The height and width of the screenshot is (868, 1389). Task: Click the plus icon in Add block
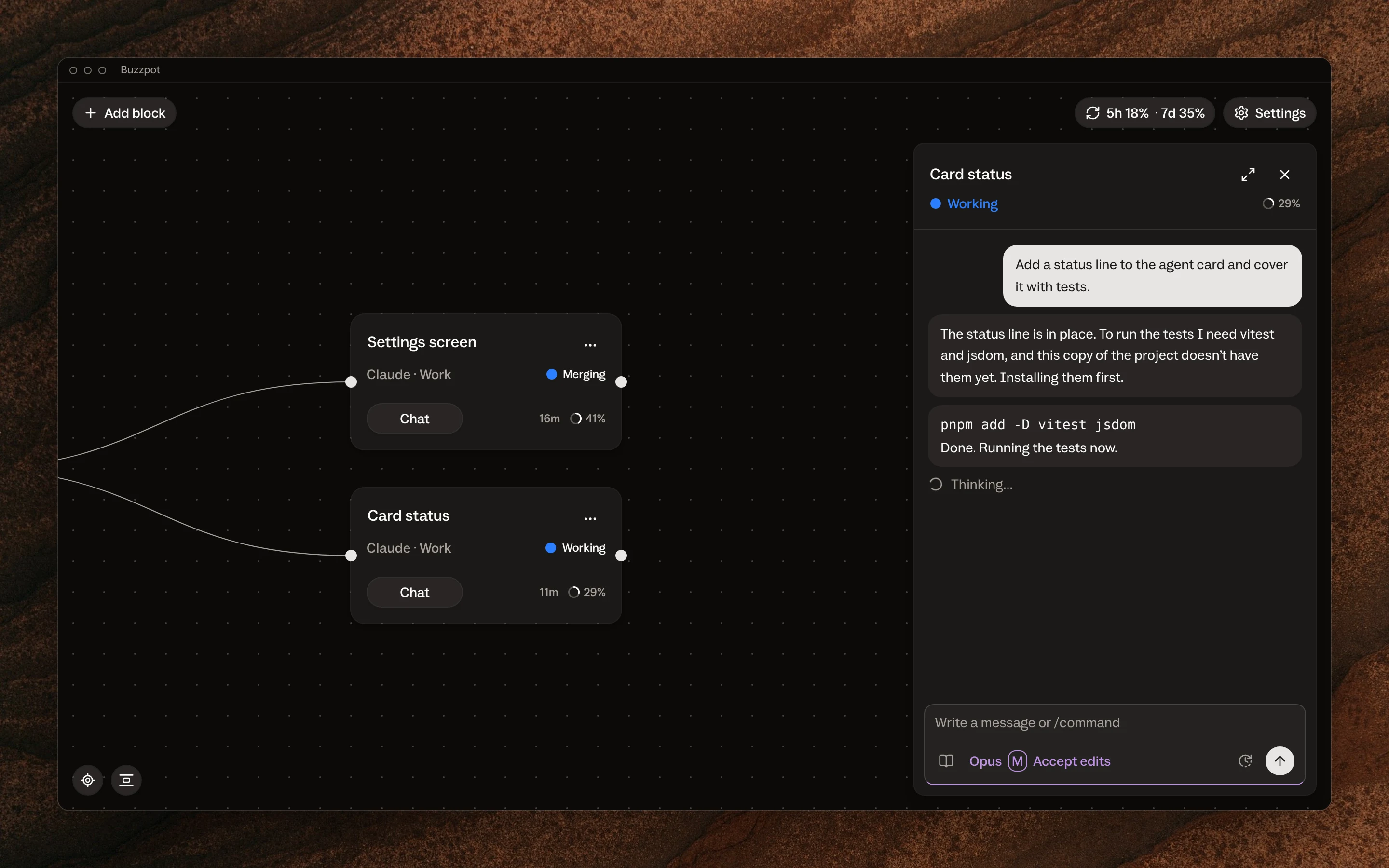91,113
